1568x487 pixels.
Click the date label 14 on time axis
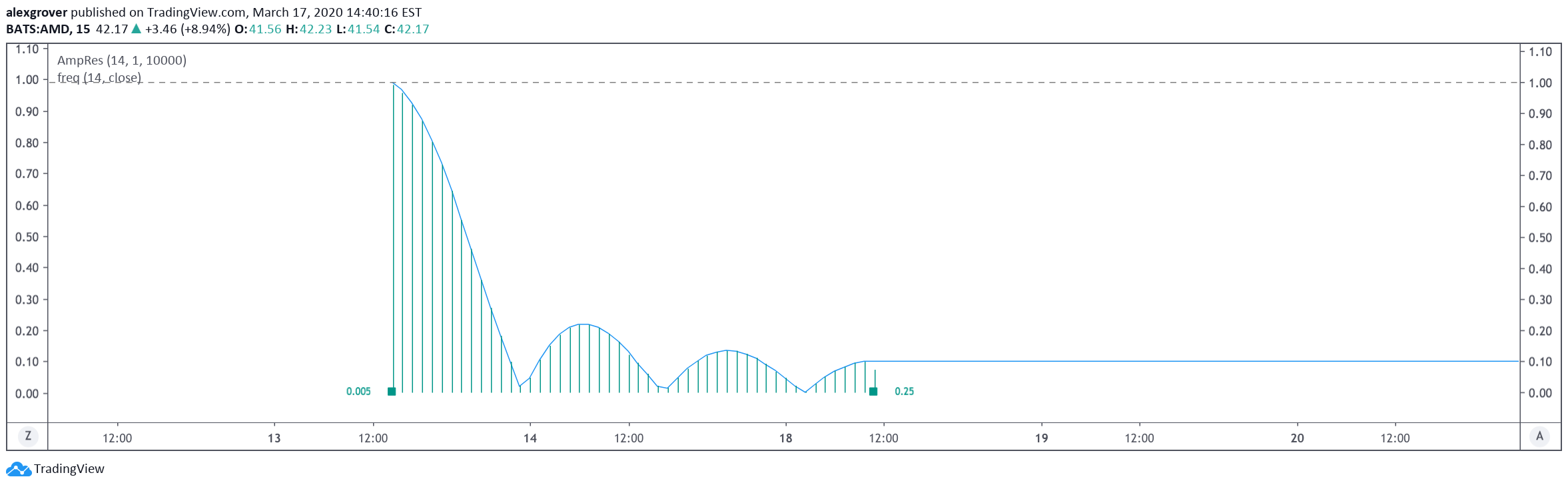click(530, 438)
